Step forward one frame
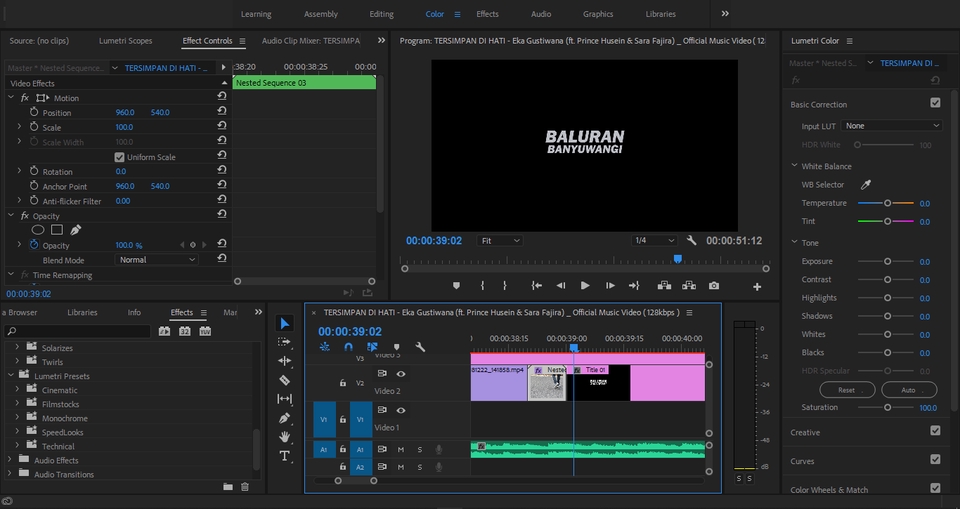Viewport: 960px width, 509px height. (610, 285)
